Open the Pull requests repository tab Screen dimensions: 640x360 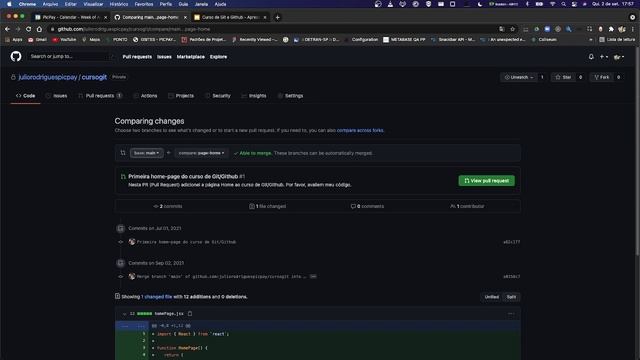(x=100, y=96)
